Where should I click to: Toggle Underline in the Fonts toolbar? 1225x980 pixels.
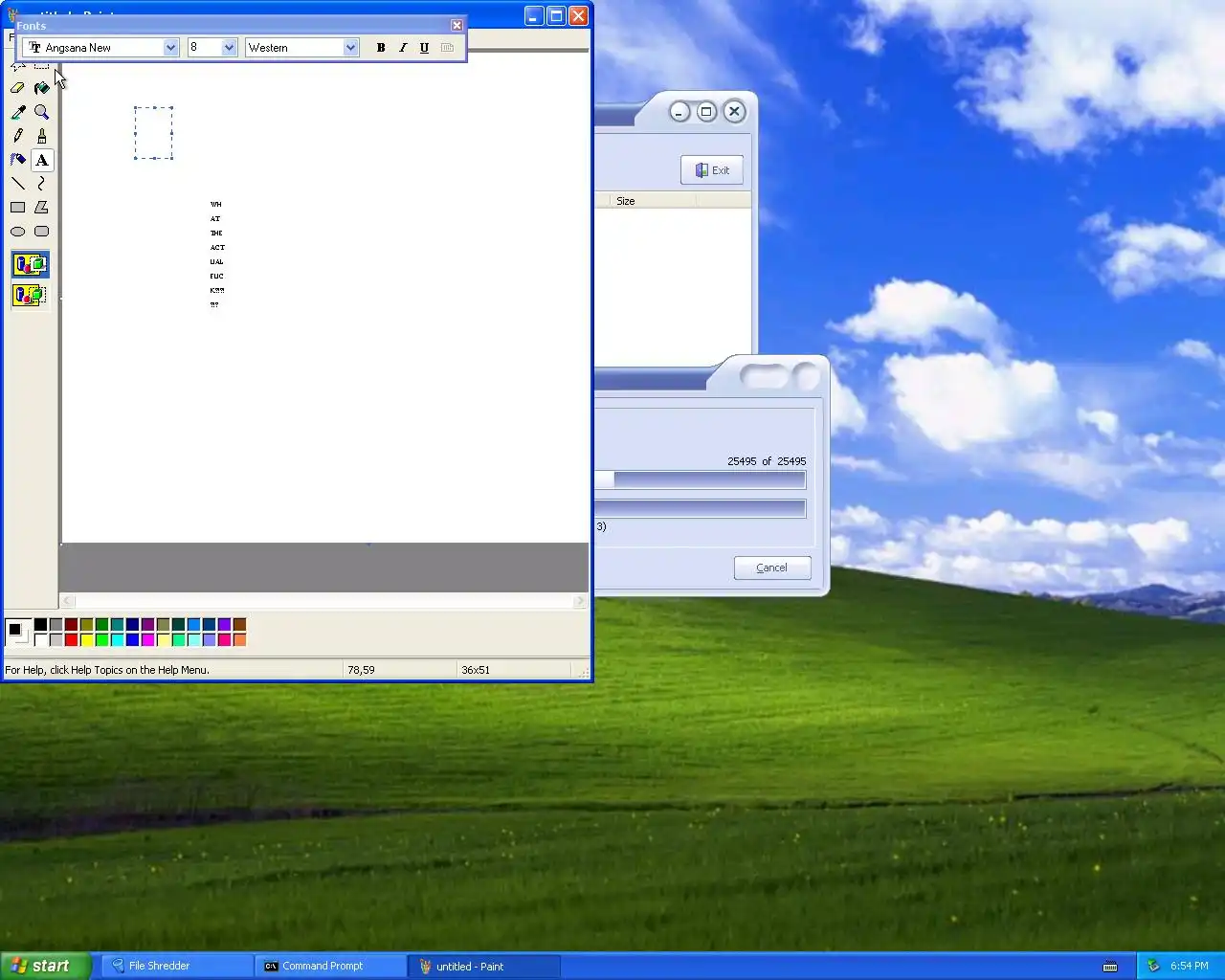pos(425,48)
